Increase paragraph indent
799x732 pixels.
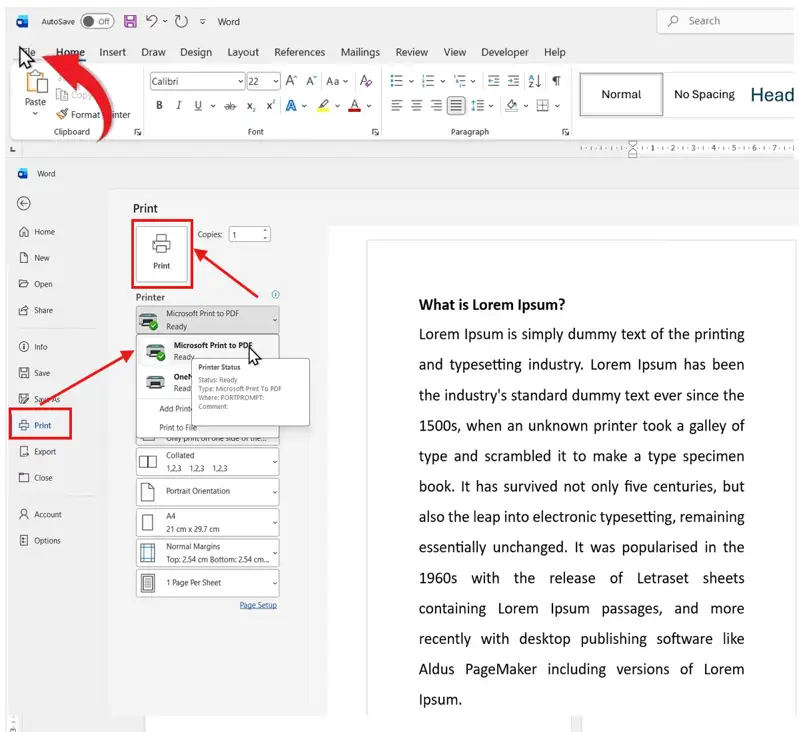click(x=514, y=80)
